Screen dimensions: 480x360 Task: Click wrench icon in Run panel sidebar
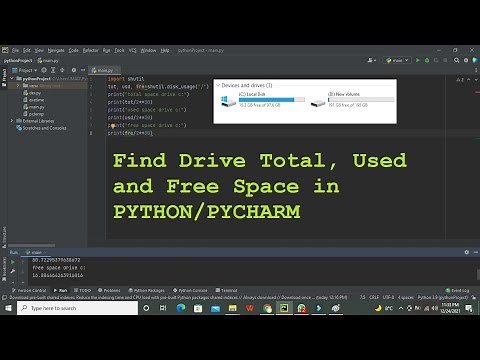coord(13,272)
